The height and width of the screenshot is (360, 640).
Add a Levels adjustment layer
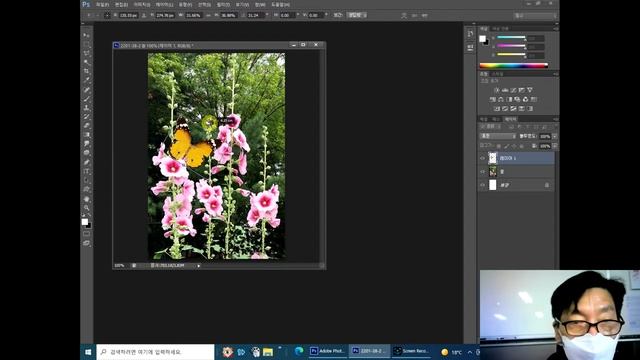505,90
